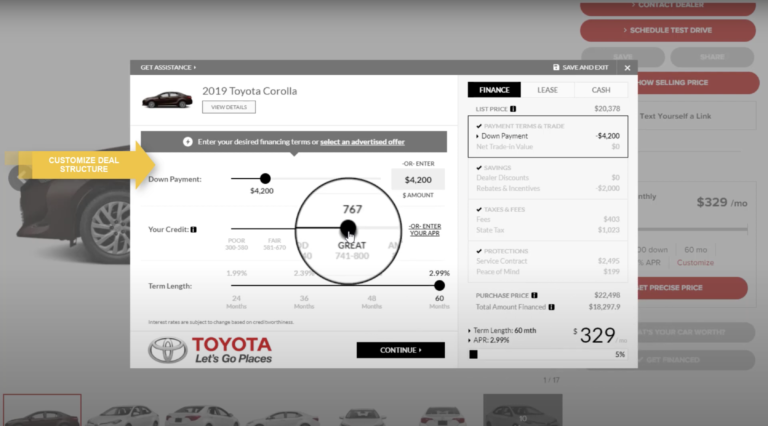The image size is (768, 426).
Task: Click the Continue button
Action: pyautogui.click(x=401, y=350)
